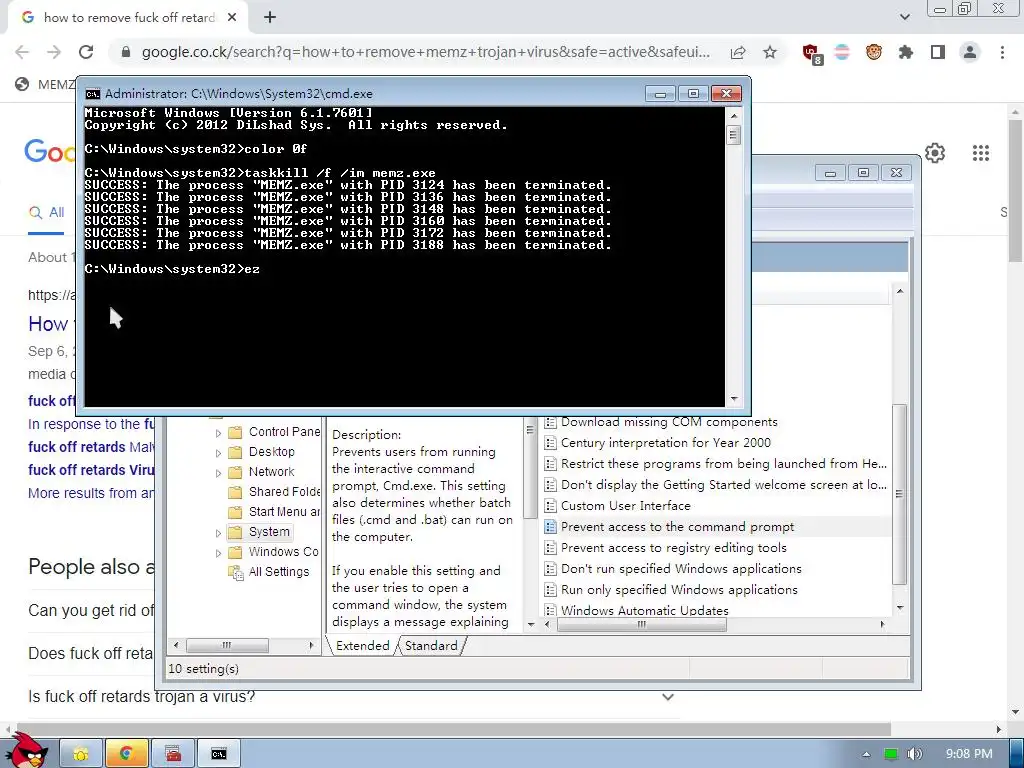Select Prevent access to the command prompt

click(677, 527)
